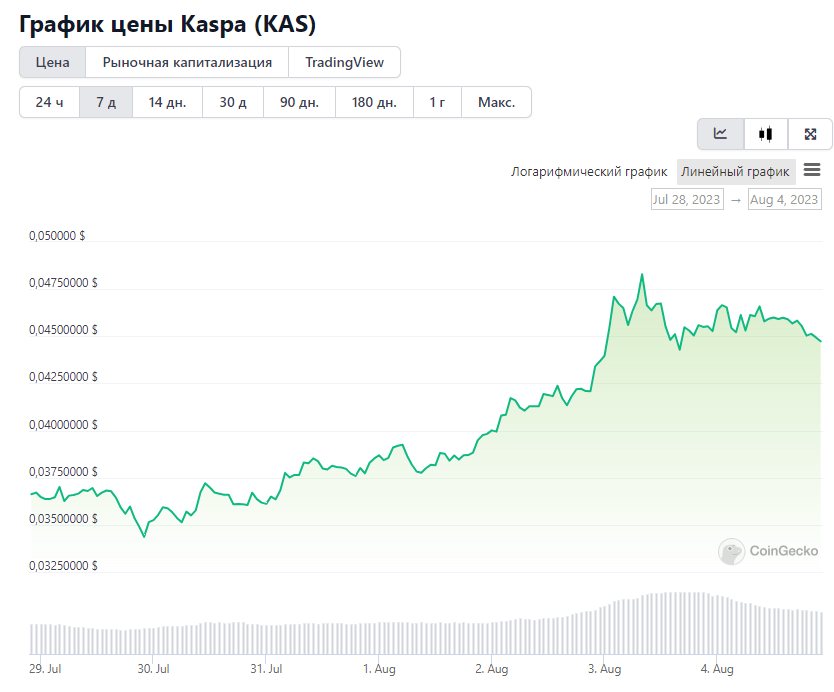This screenshot has width=834, height=692.
Task: Open the Рыночная капитализация tab
Action: point(187,62)
